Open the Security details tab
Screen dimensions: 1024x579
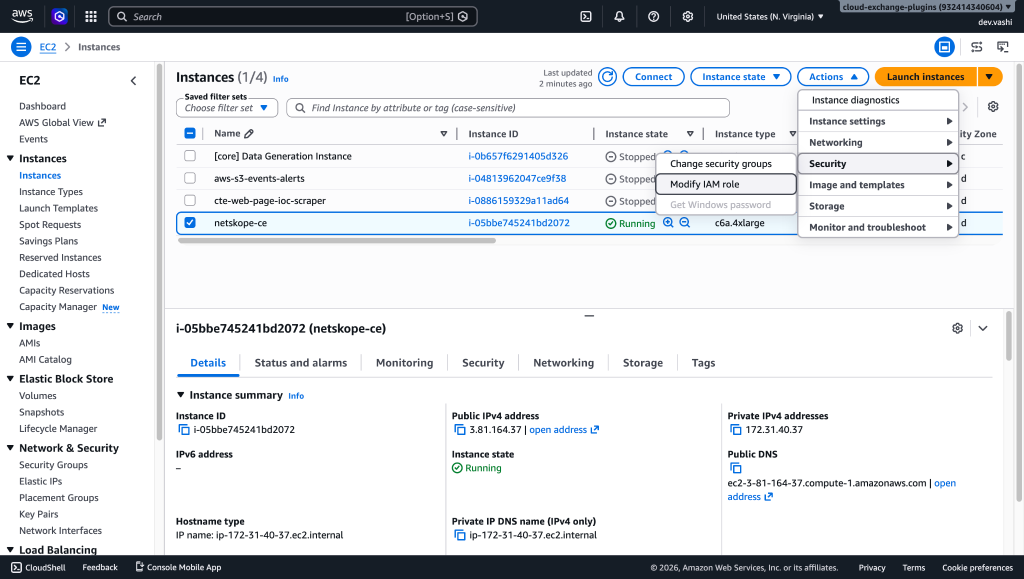pos(483,363)
